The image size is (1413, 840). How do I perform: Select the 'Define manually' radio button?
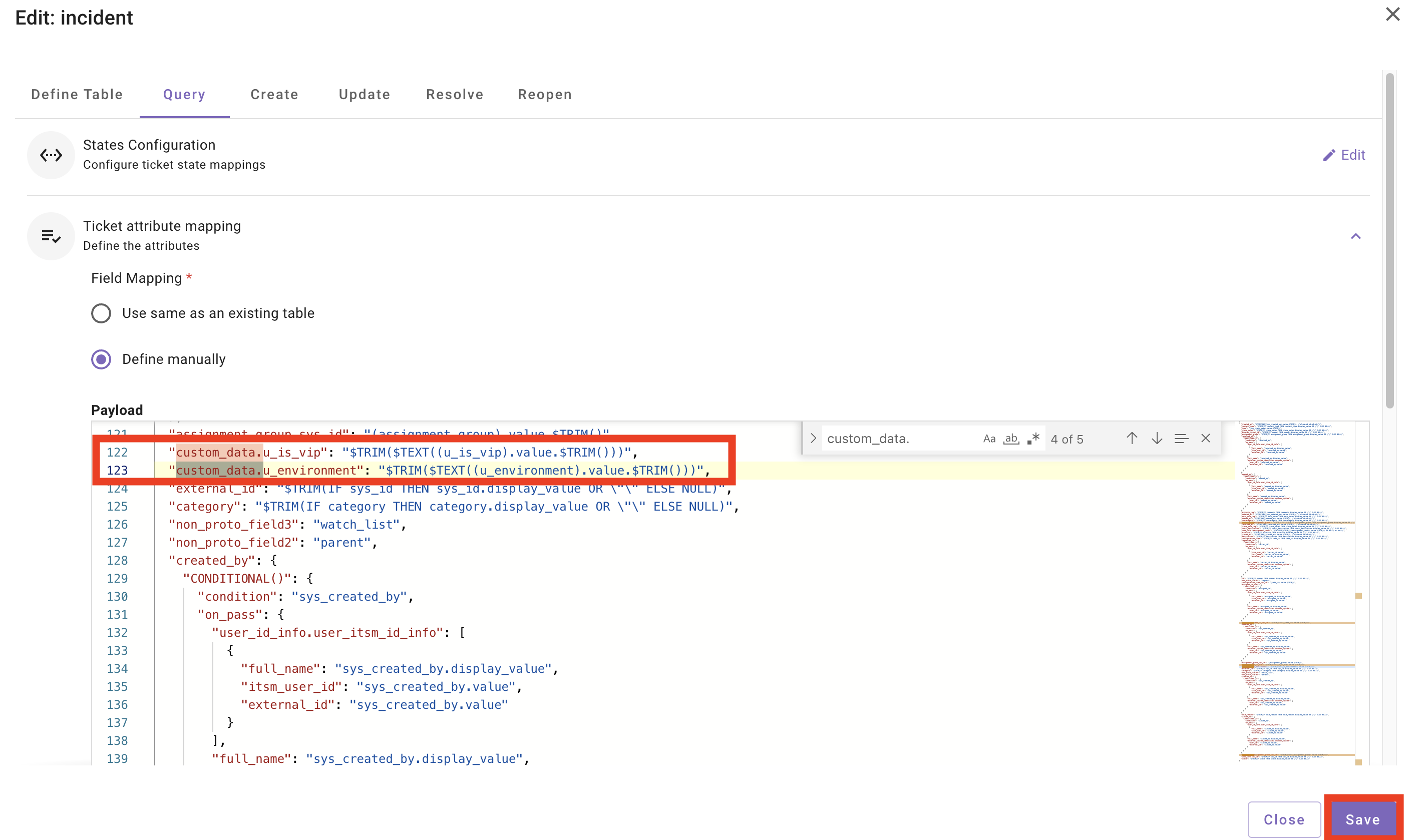(x=101, y=359)
